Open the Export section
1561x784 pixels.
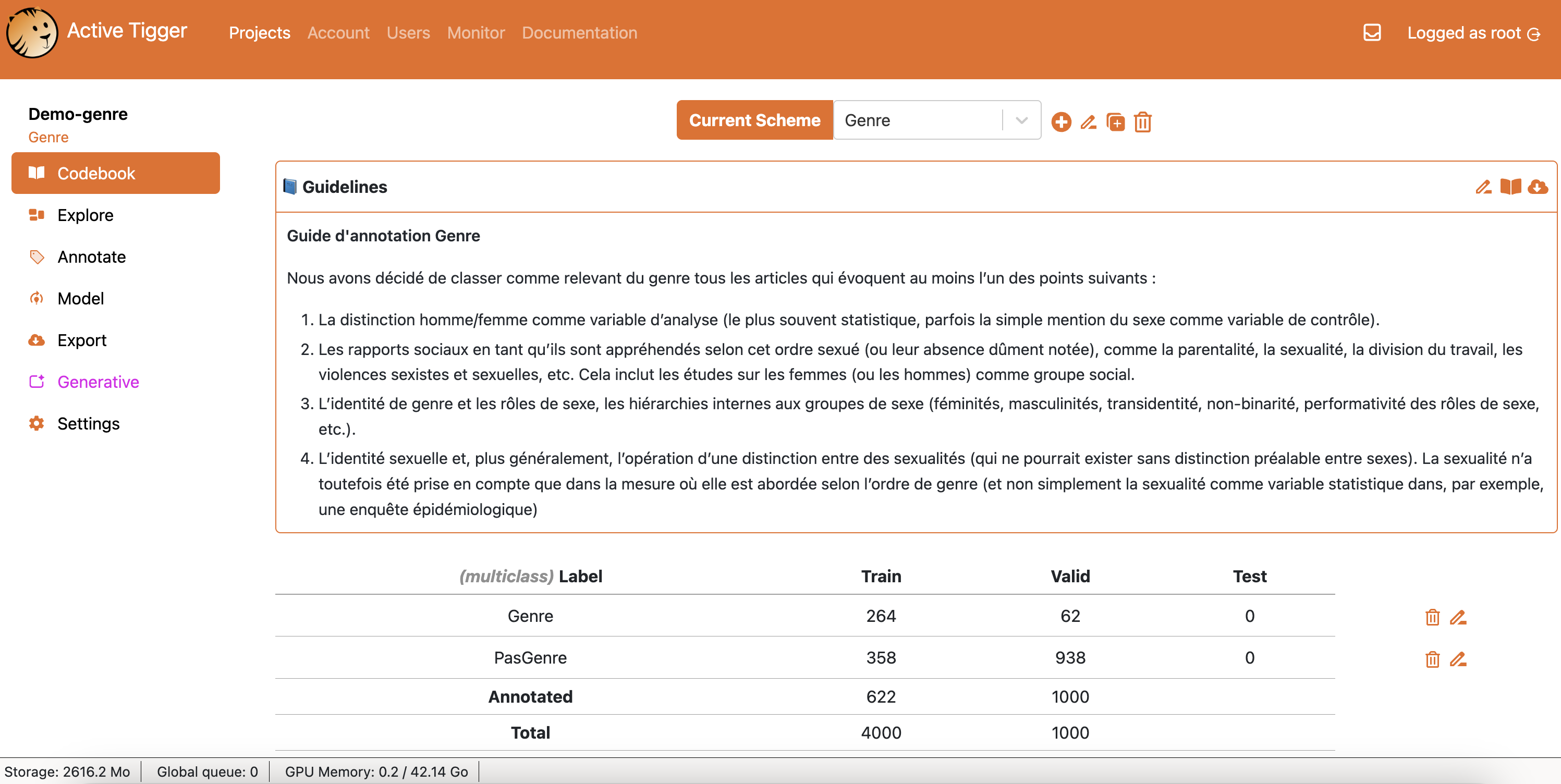[x=116, y=340]
